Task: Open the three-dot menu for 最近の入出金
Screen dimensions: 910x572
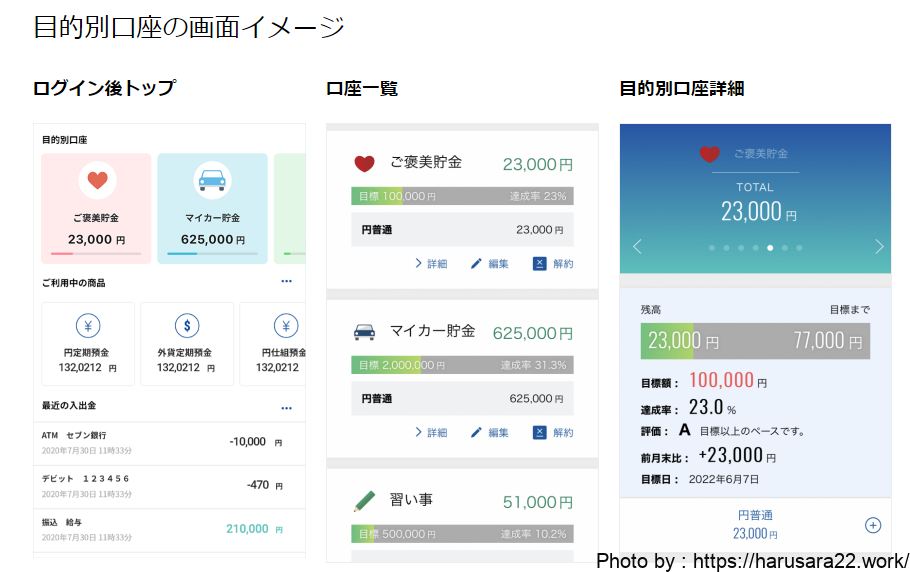Action: point(287,408)
